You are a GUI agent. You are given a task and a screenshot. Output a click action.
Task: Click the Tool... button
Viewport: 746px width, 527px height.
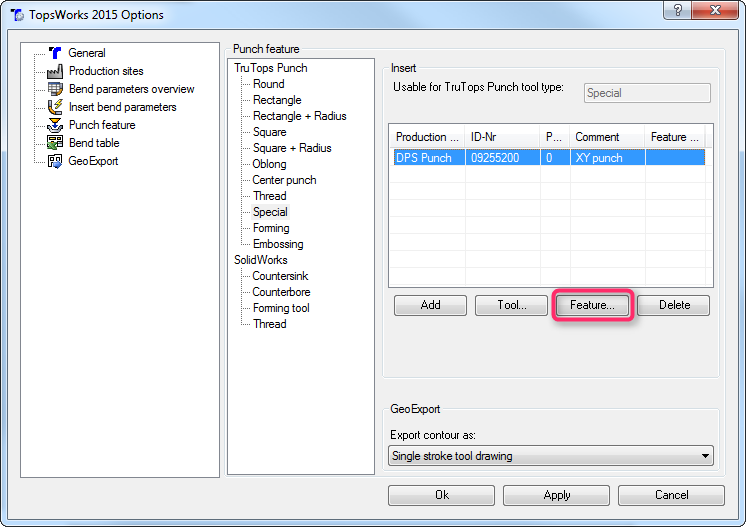[512, 305]
